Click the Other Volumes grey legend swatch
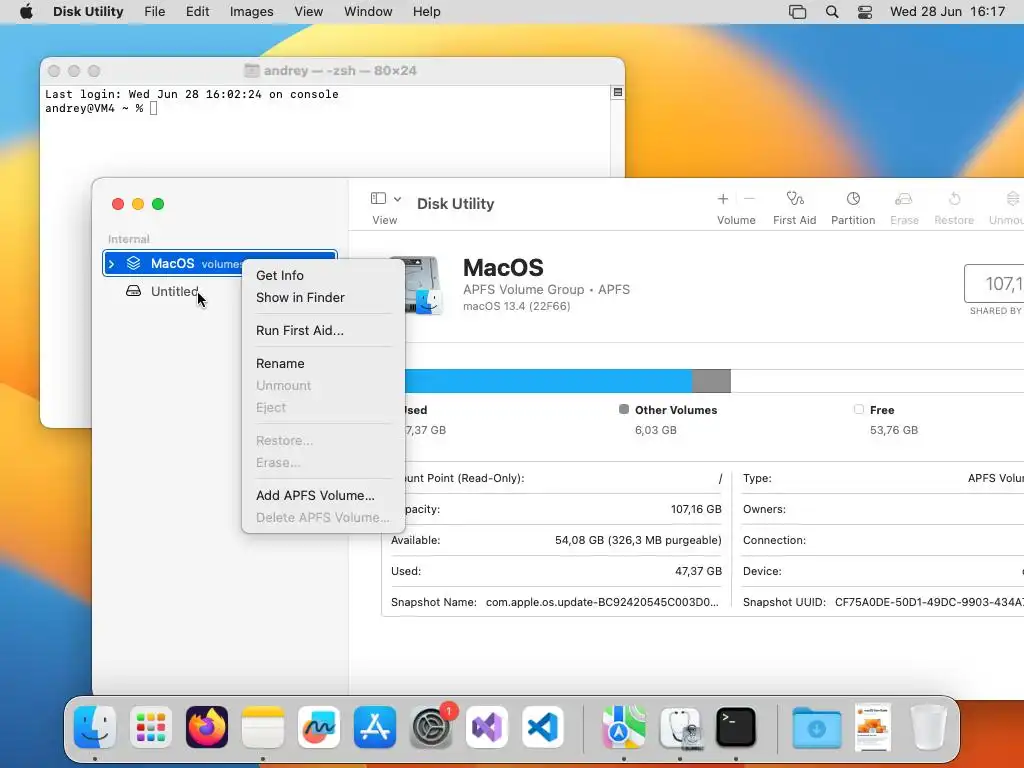1024x768 pixels. (624, 409)
